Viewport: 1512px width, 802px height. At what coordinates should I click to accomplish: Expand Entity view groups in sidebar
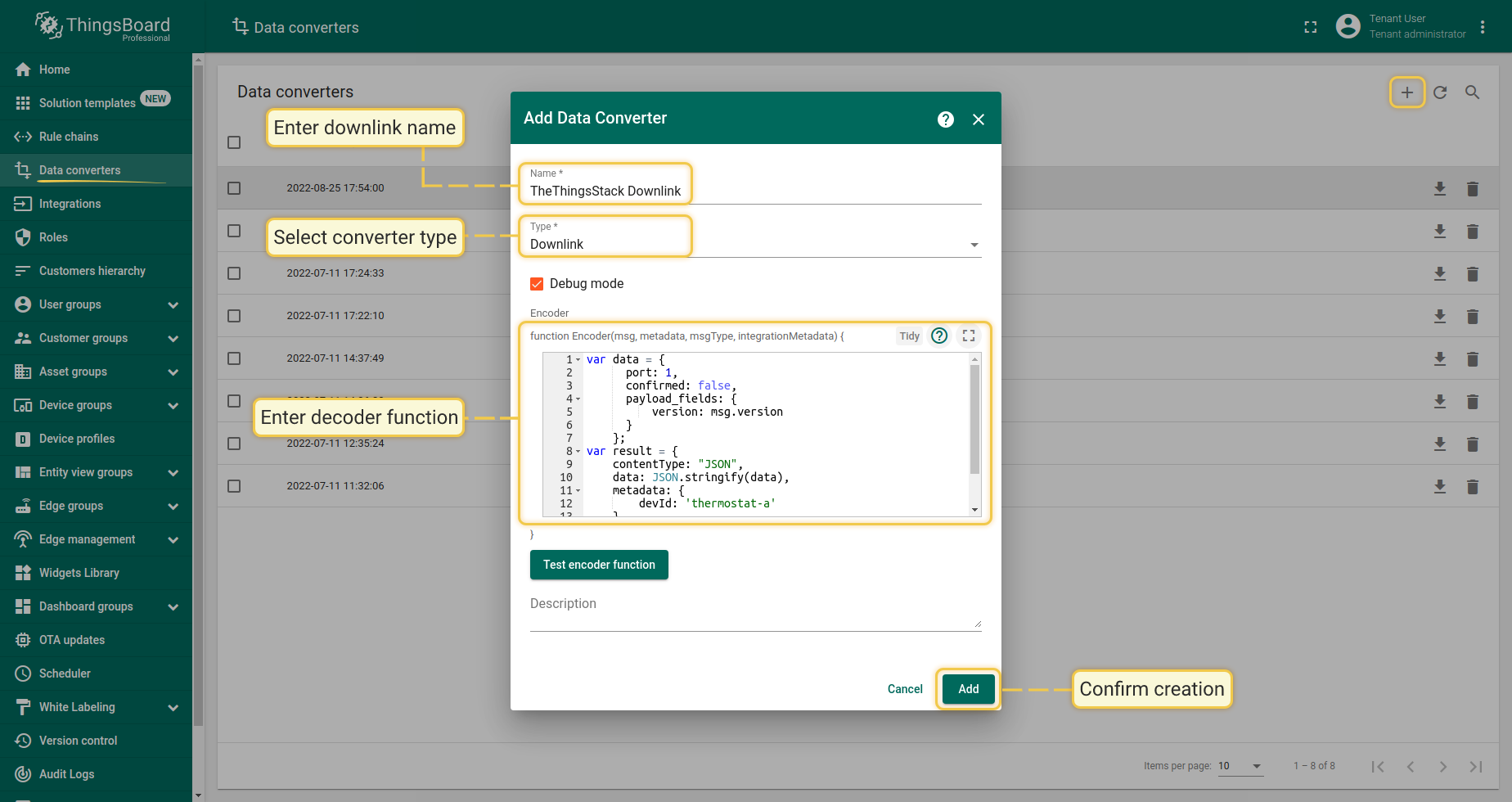173,473
